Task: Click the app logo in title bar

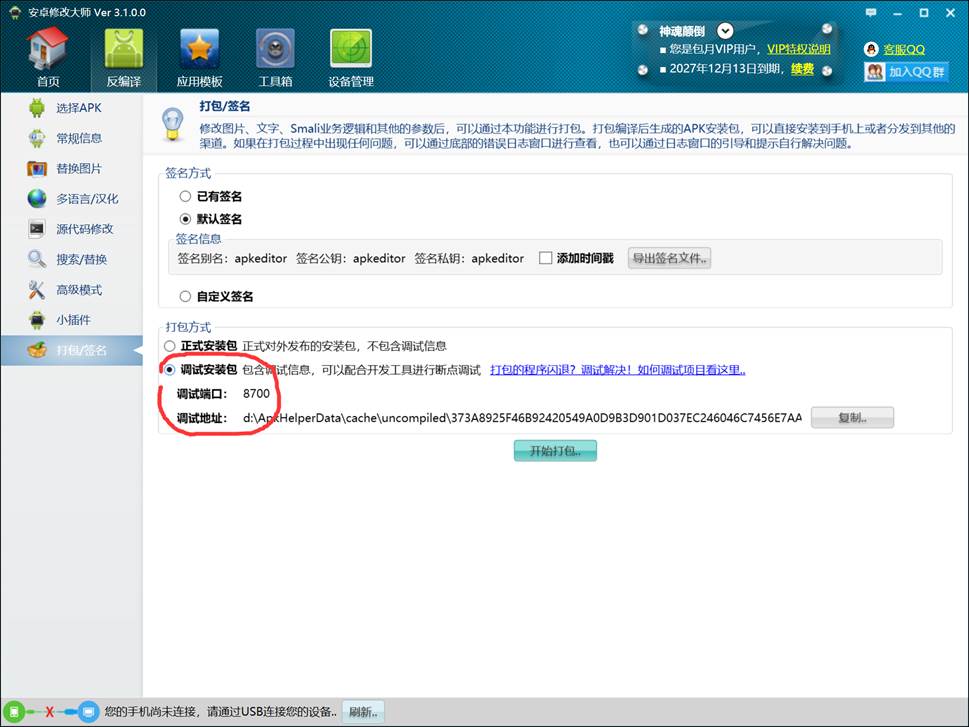Action: 15,12
